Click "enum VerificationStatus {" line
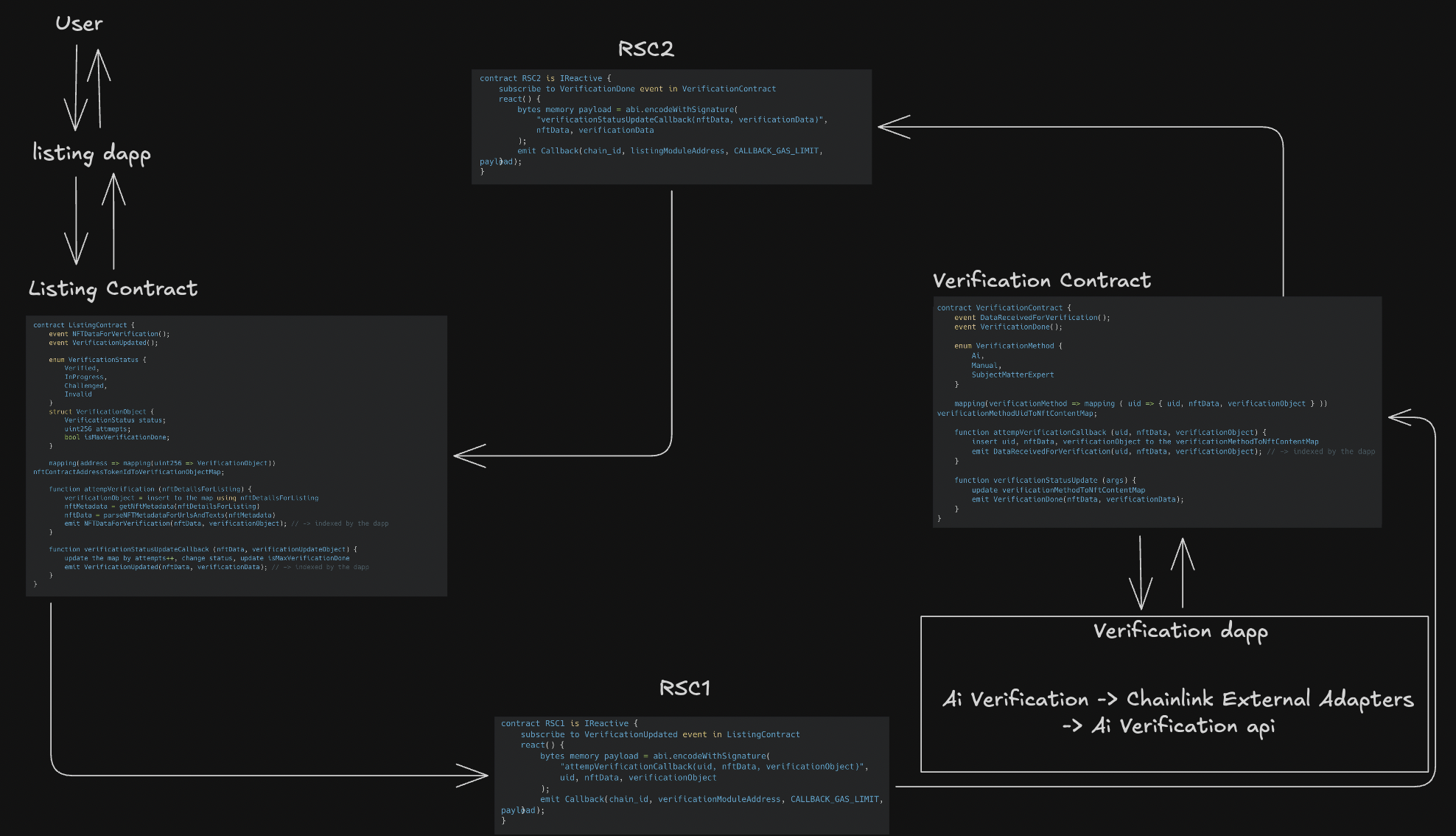The height and width of the screenshot is (836, 1456). pos(97,360)
